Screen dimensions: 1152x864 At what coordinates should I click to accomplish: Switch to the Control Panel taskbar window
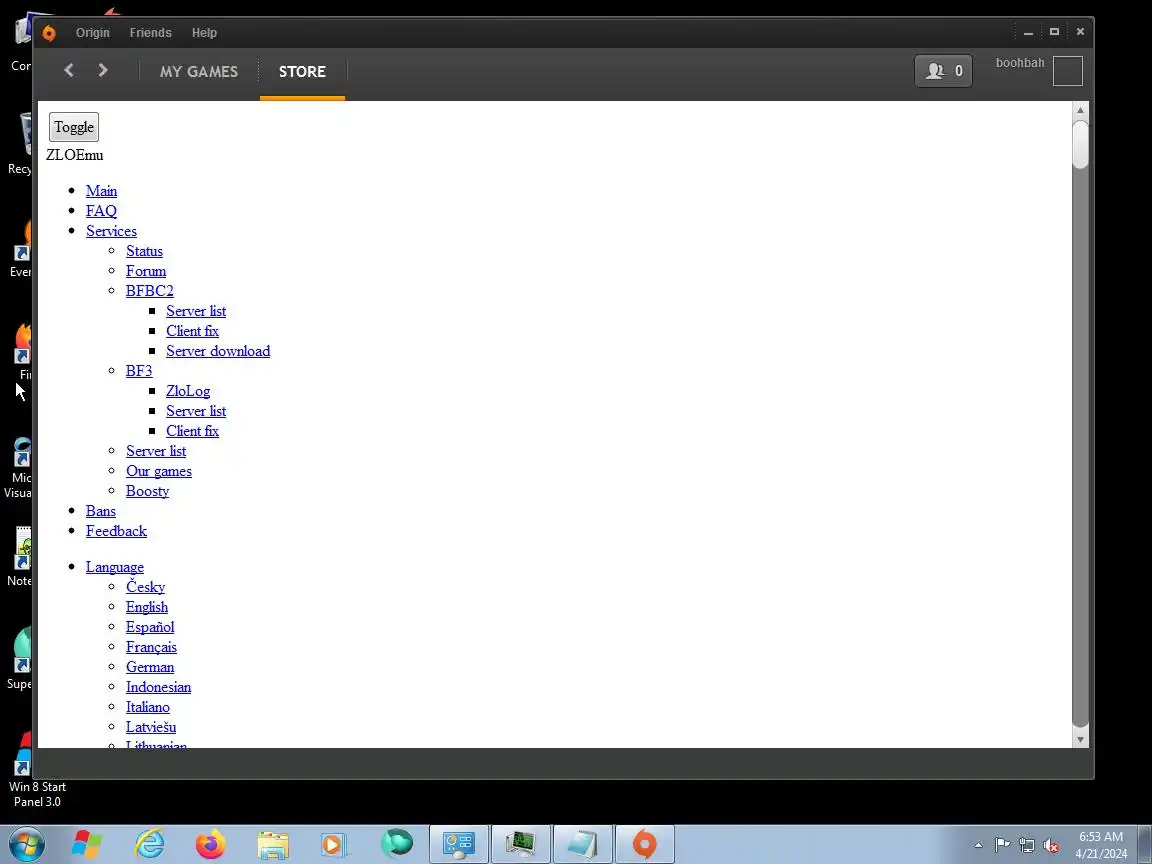point(459,844)
